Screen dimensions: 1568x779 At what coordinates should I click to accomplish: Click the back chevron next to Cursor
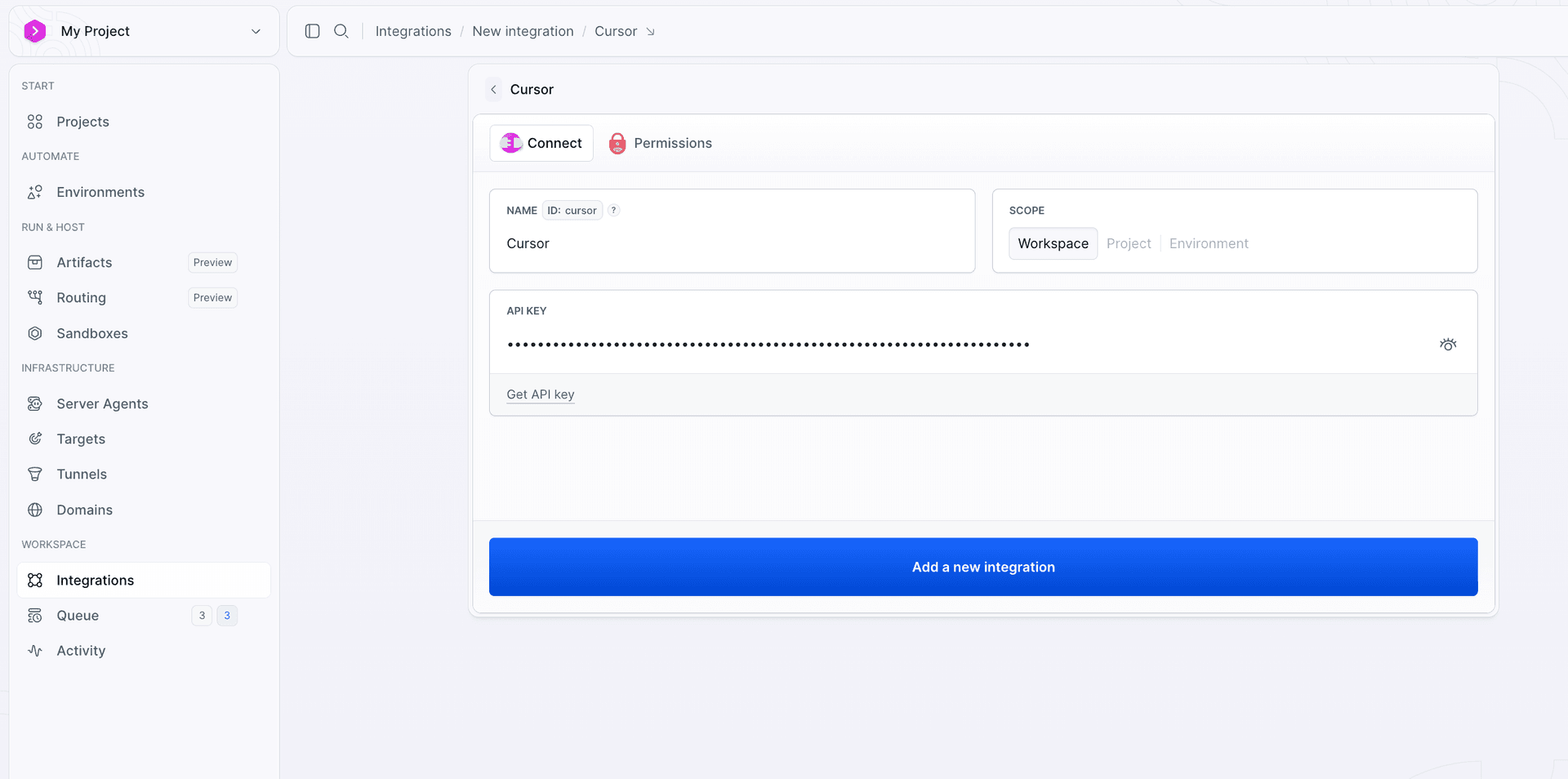(x=493, y=90)
